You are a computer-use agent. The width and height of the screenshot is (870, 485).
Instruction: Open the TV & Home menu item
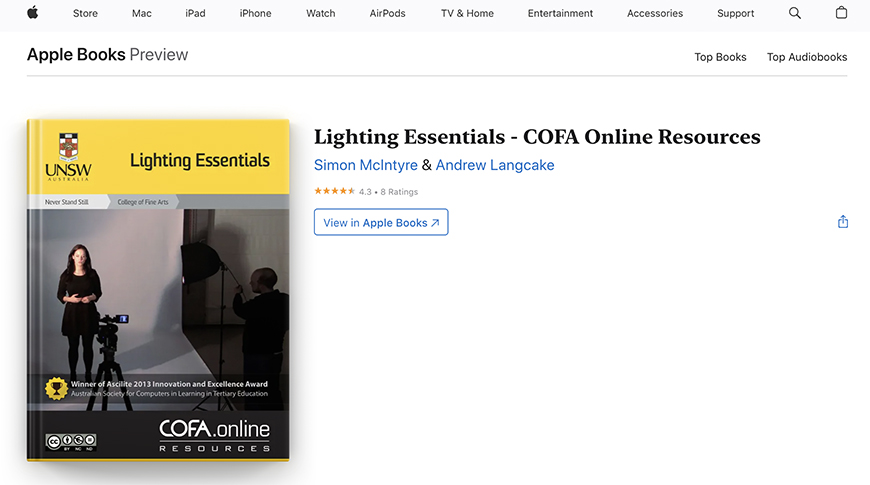[467, 13]
